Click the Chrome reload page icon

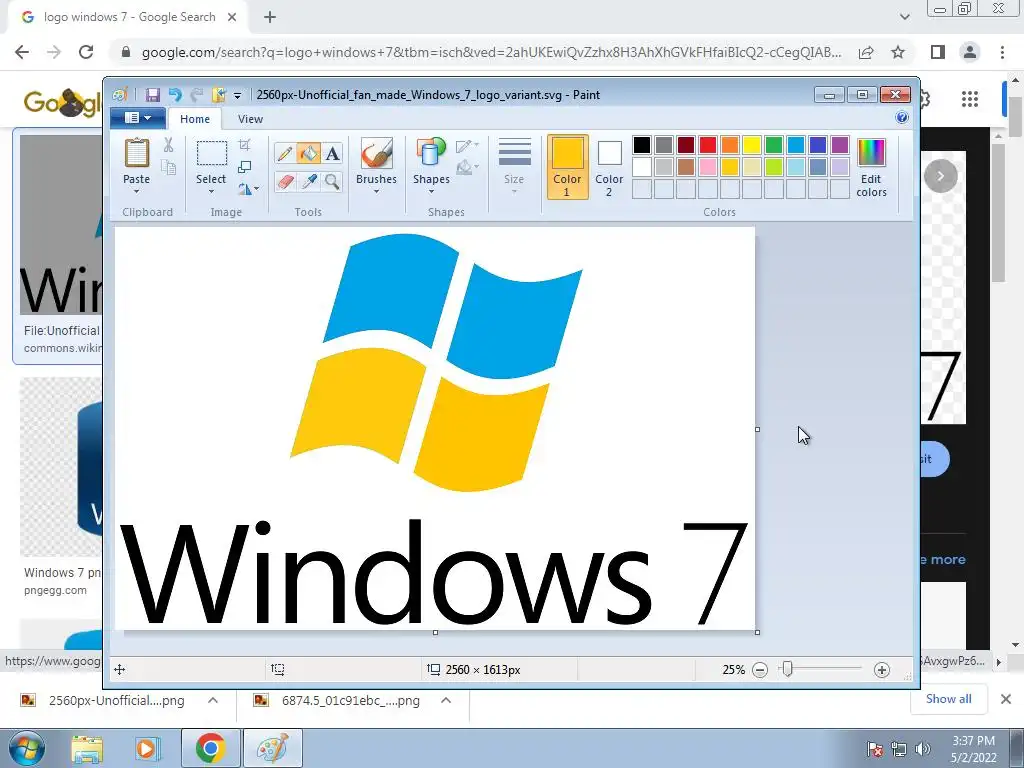(x=86, y=52)
